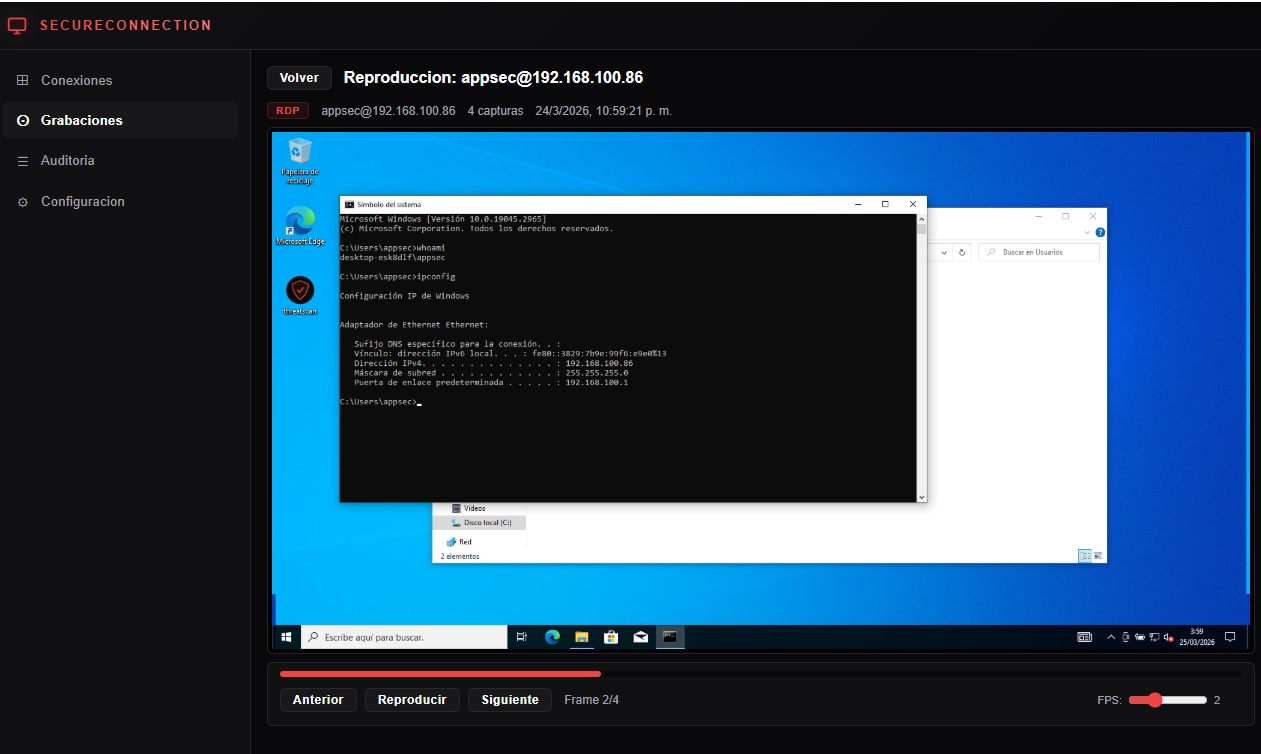The image size is (1261, 754).
Task: Open the Configuracion sidebar item
Action: pos(120,201)
